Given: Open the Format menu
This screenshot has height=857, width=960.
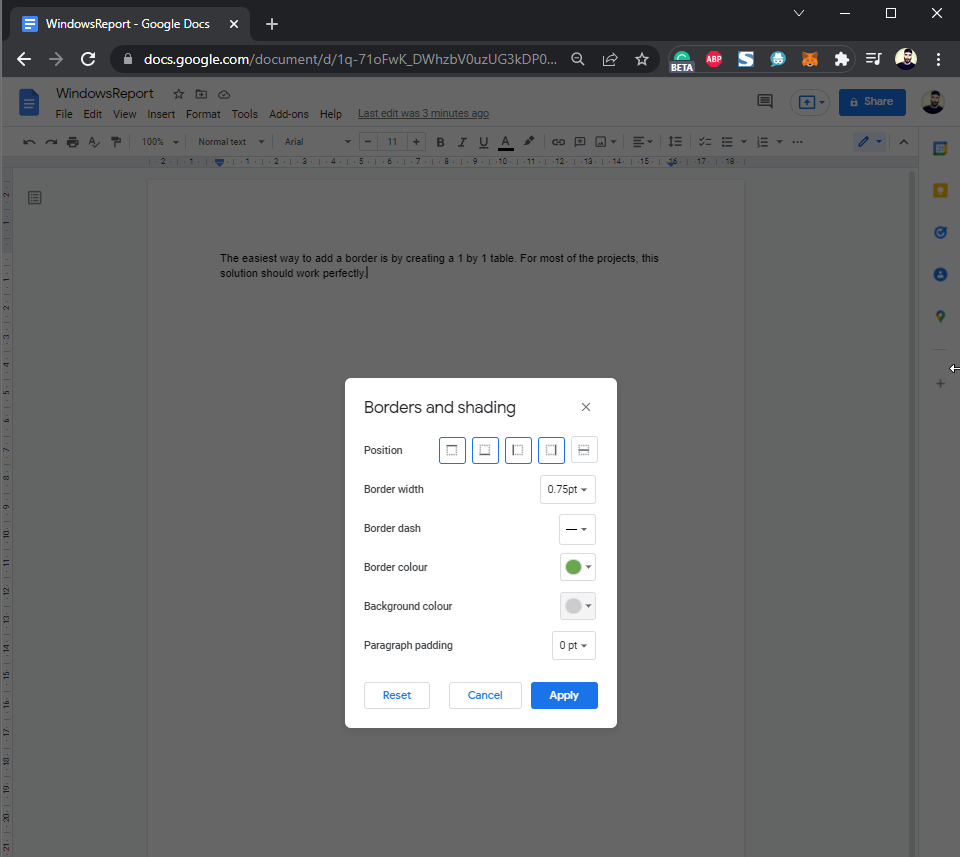Looking at the screenshot, I should coord(203,114).
